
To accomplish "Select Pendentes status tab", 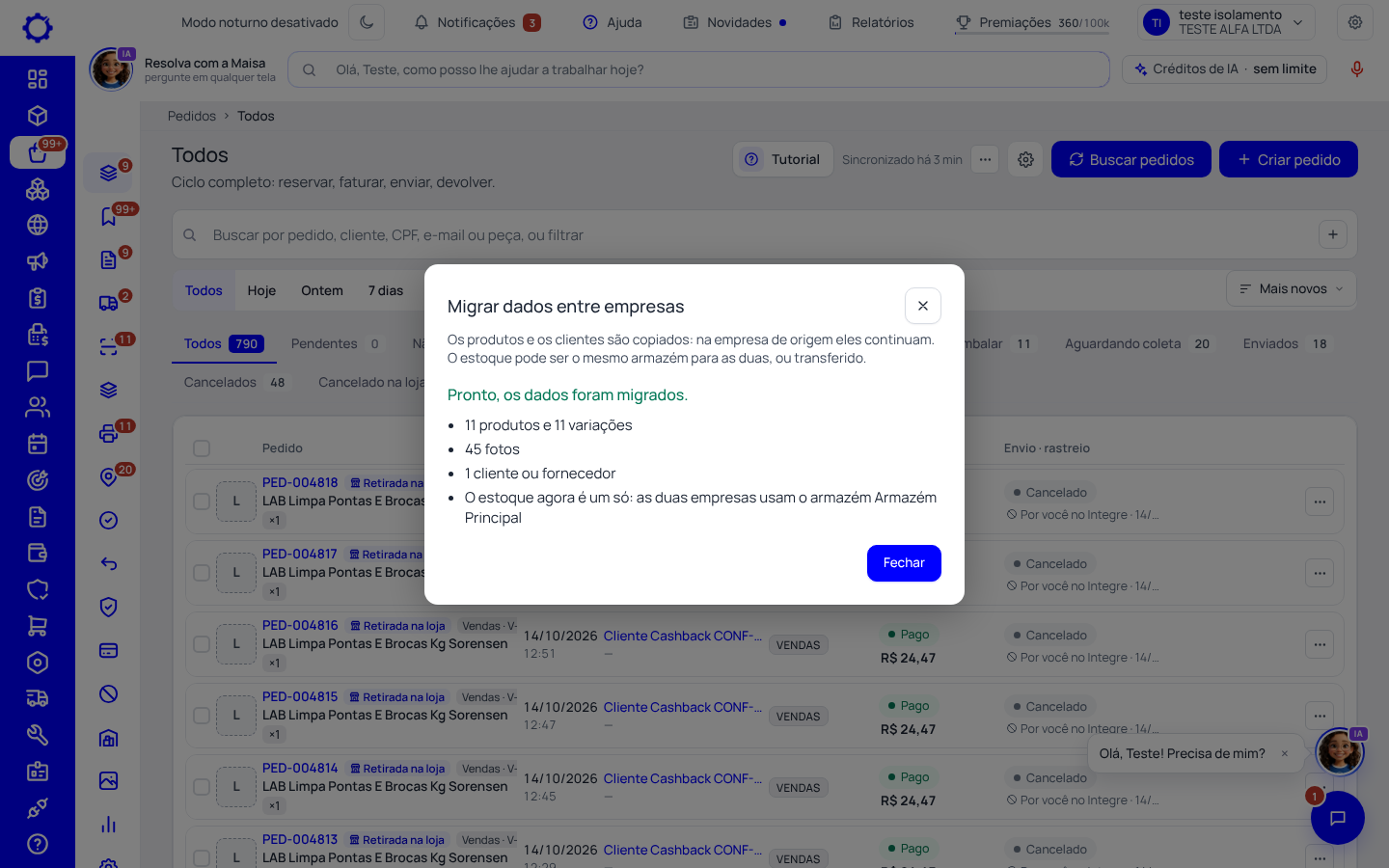I will tap(337, 344).
